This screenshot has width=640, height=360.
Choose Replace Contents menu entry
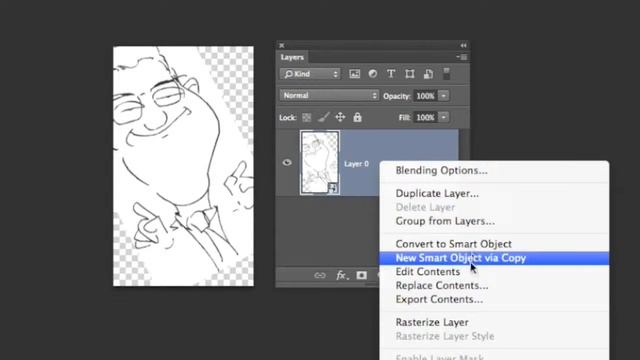tap(494, 286)
